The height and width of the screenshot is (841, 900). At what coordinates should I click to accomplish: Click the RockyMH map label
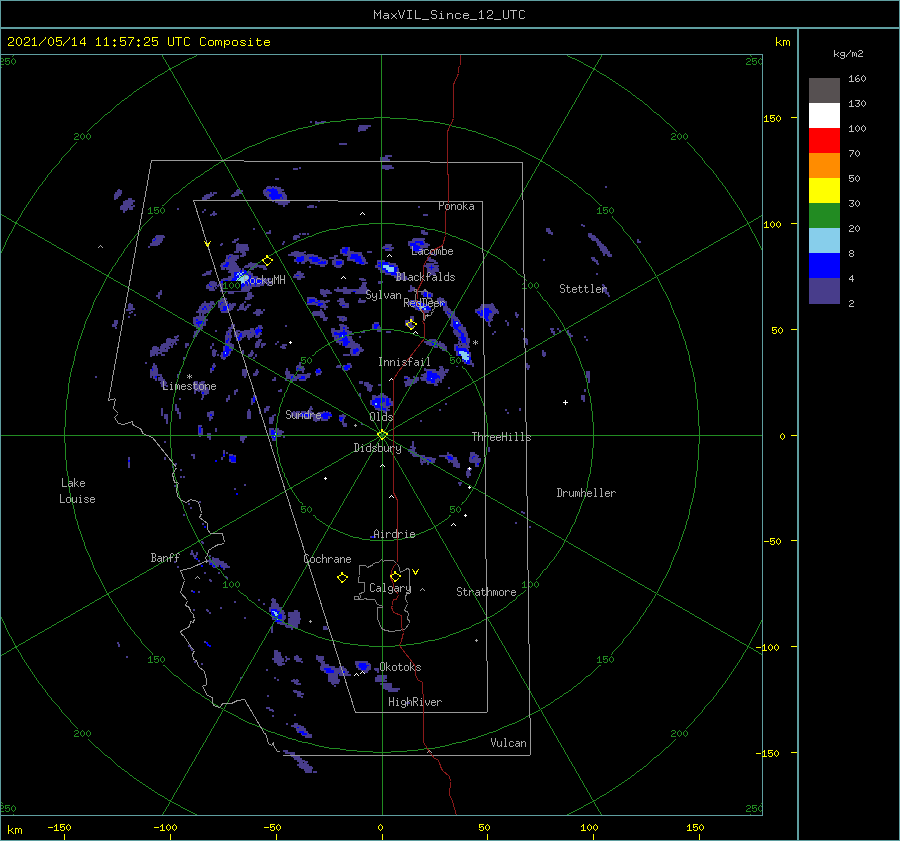[x=264, y=280]
